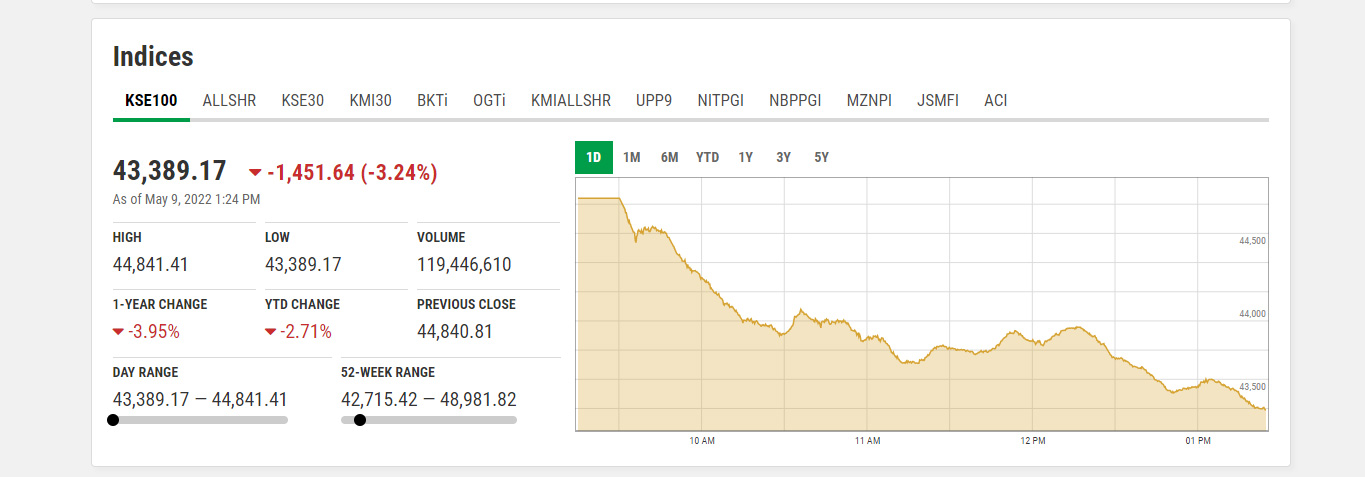The height and width of the screenshot is (477, 1365).
Task: Select the KMIALLSHR tab
Action: (571, 101)
